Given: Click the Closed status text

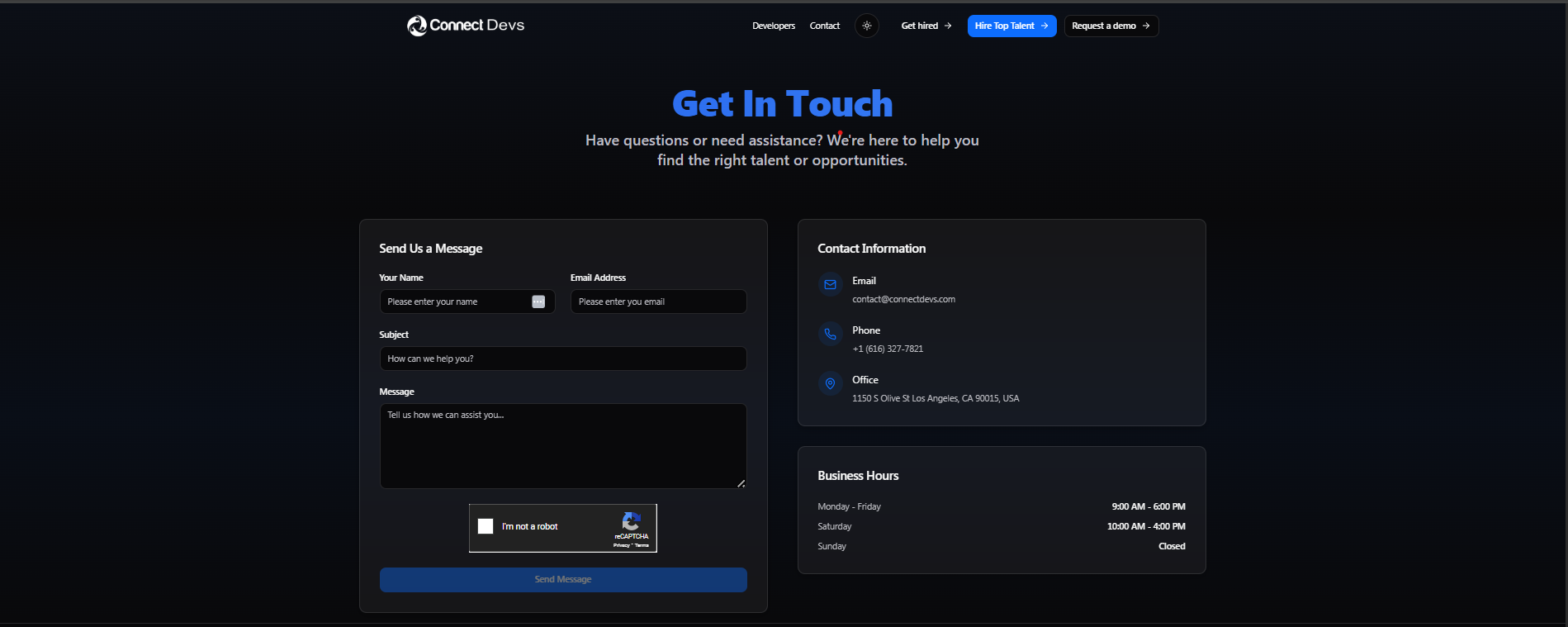Looking at the screenshot, I should (1172, 547).
